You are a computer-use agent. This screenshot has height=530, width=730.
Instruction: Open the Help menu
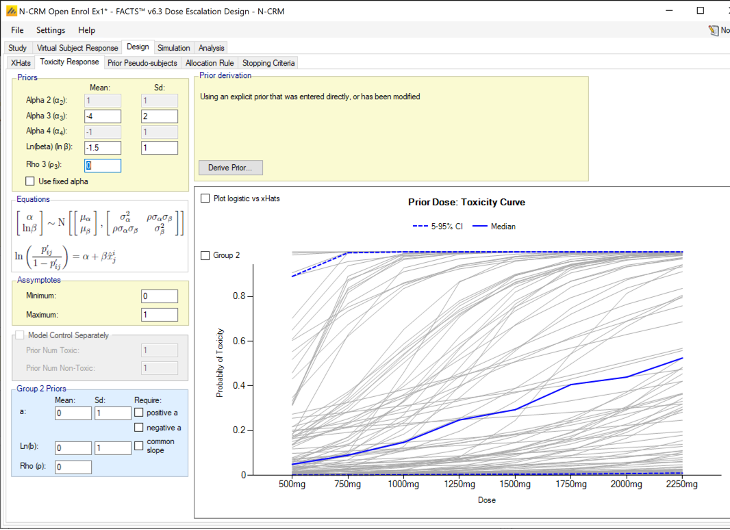[x=87, y=30]
